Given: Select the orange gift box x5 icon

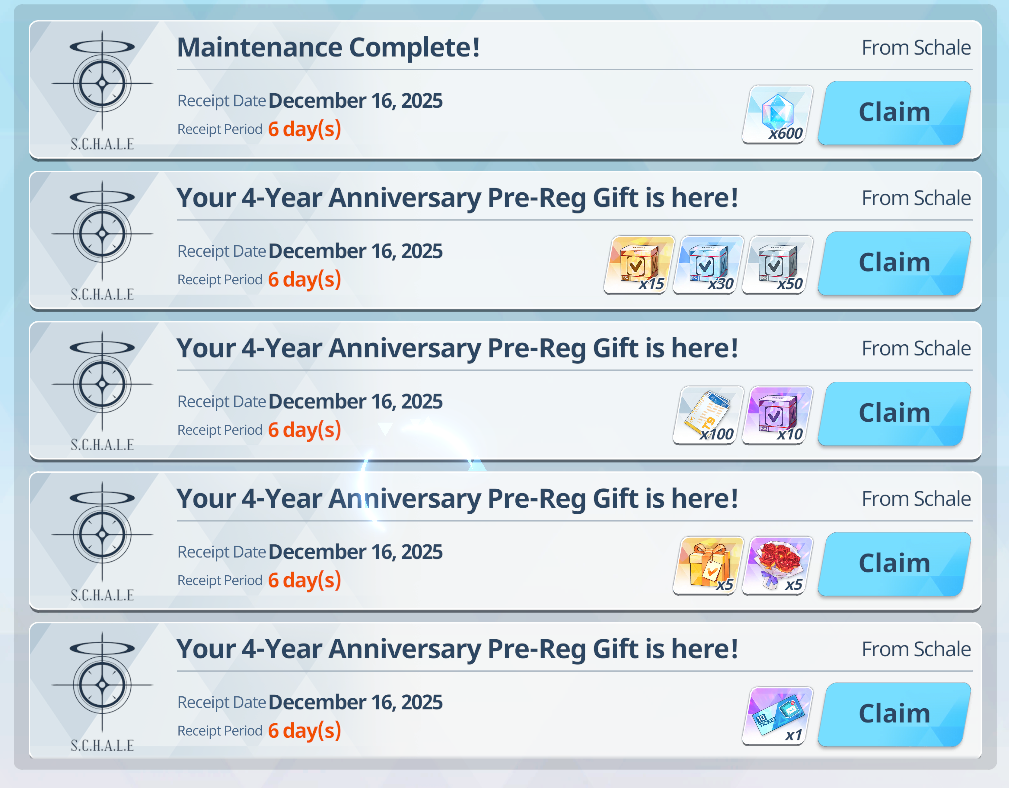Looking at the screenshot, I should (708, 566).
